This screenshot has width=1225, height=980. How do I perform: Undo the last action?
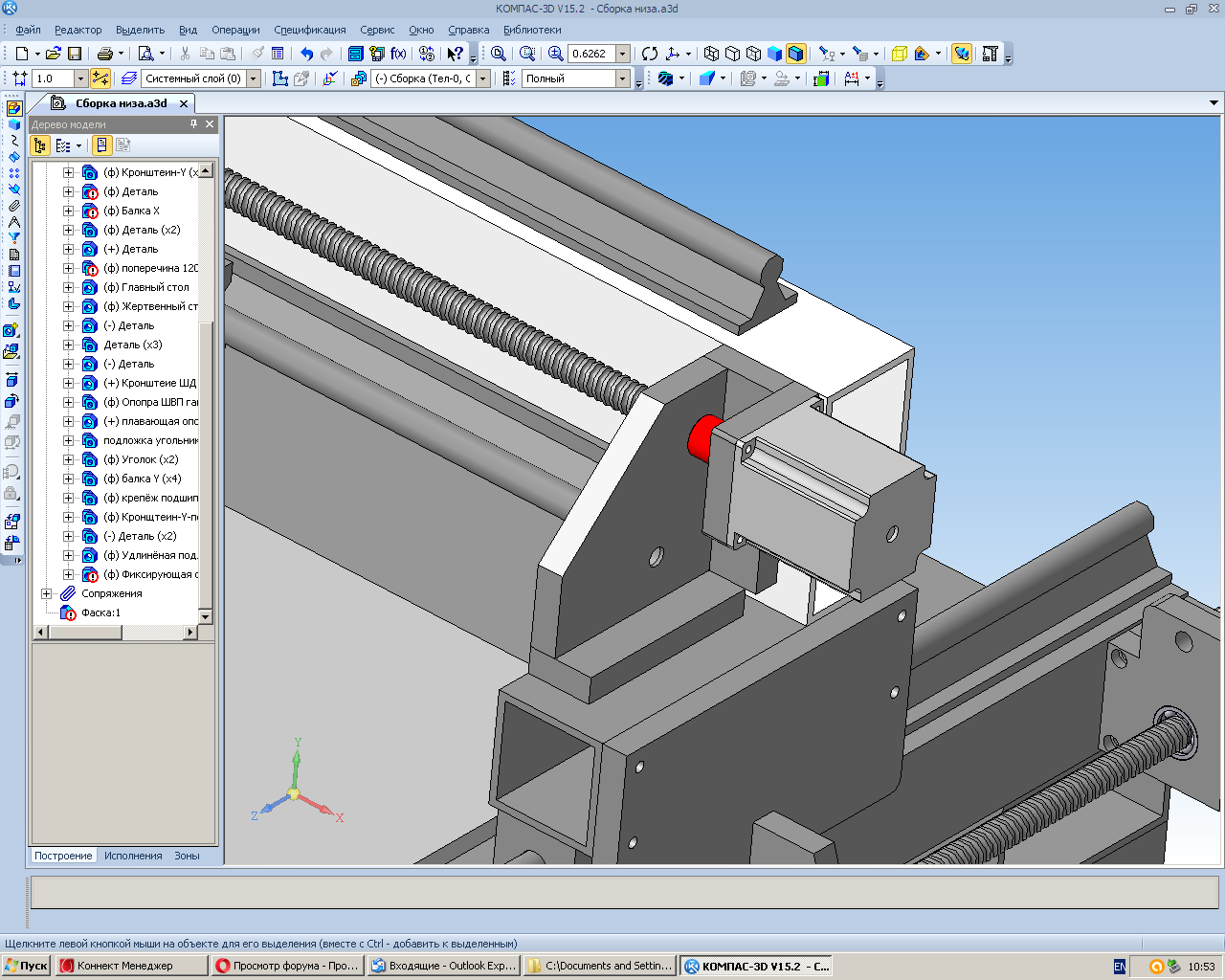tap(306, 54)
